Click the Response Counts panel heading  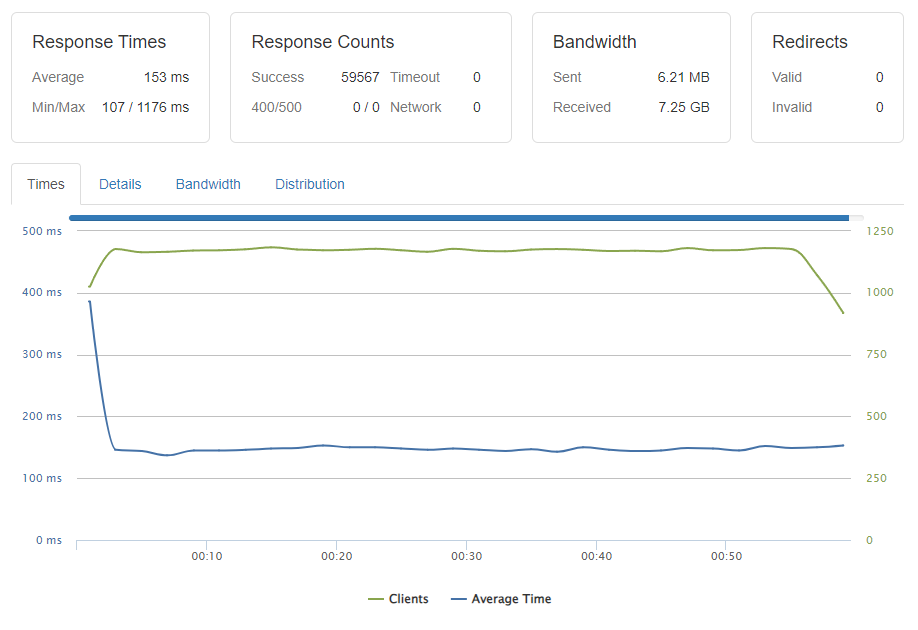[323, 42]
